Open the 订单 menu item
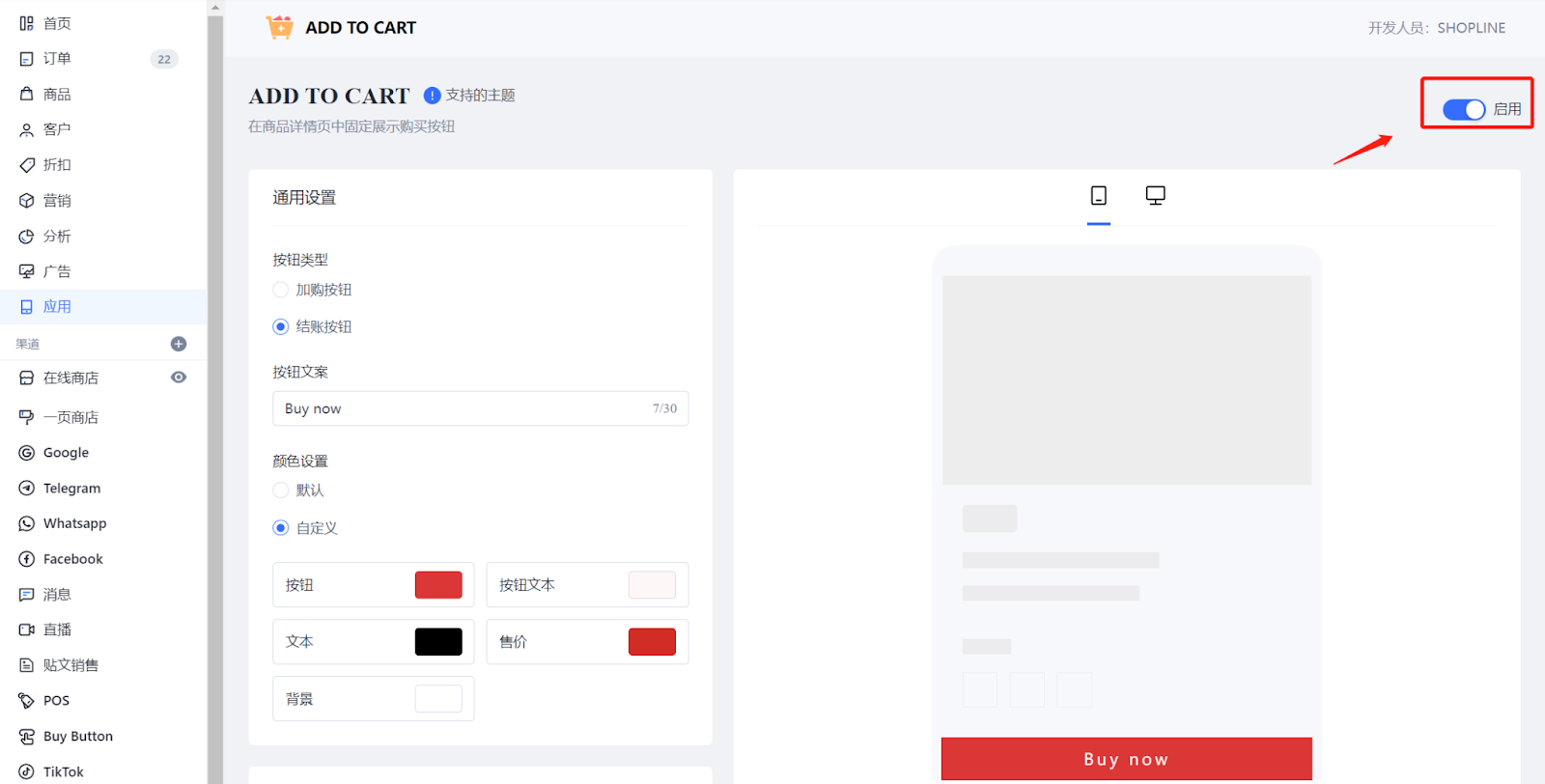The width and height of the screenshot is (1545, 784). pyautogui.click(x=57, y=59)
